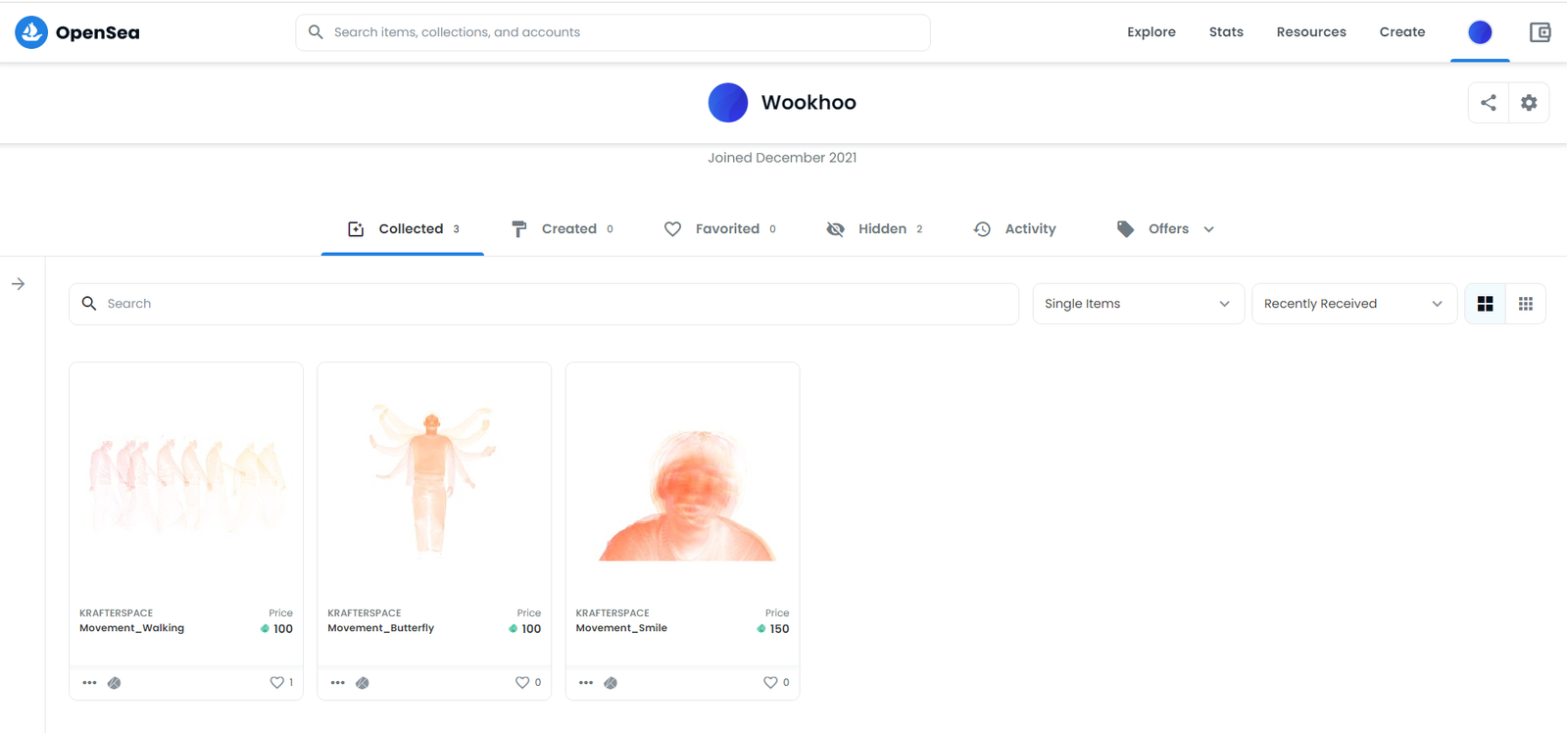Open more options on Movement_Walking card

tap(89, 683)
